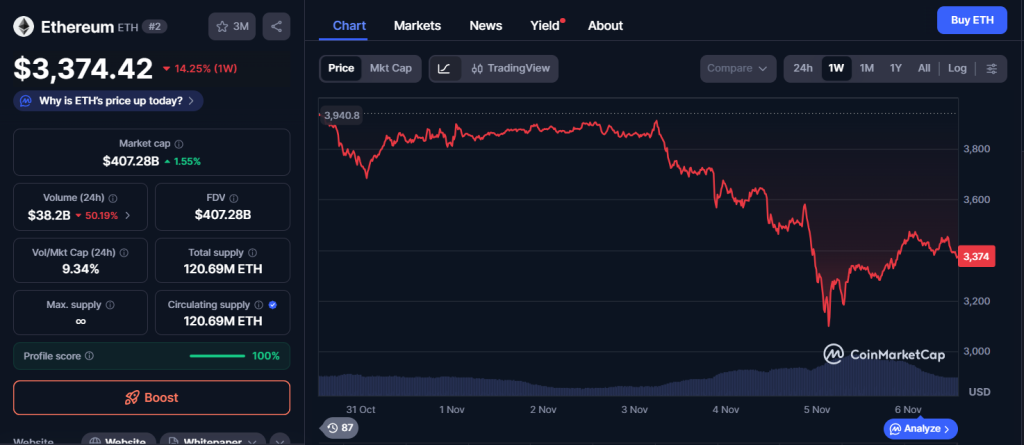This screenshot has height=445, width=1024.
Task: Switch to the Markets tab
Action: [417, 25]
